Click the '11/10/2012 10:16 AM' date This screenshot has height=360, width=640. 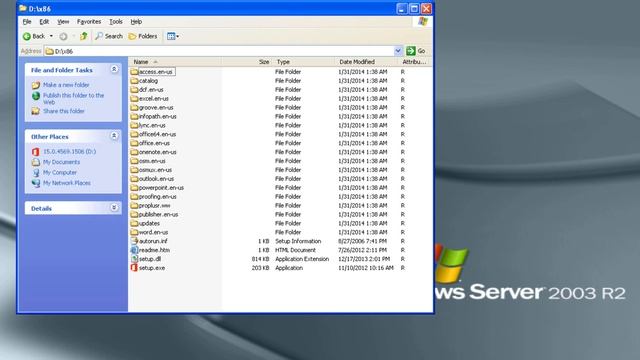(366, 268)
